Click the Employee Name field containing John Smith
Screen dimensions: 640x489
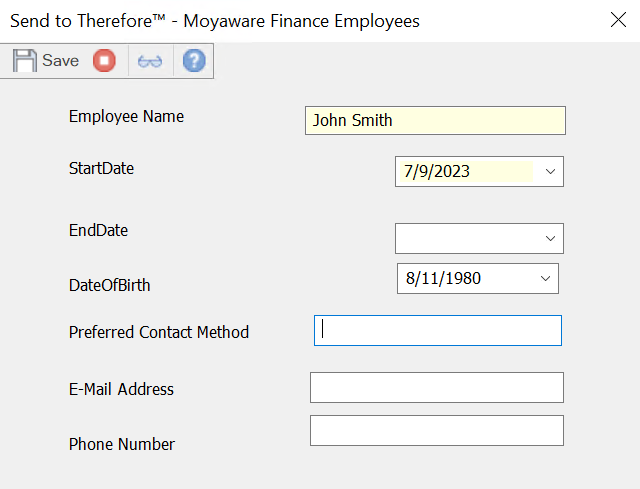pos(435,121)
